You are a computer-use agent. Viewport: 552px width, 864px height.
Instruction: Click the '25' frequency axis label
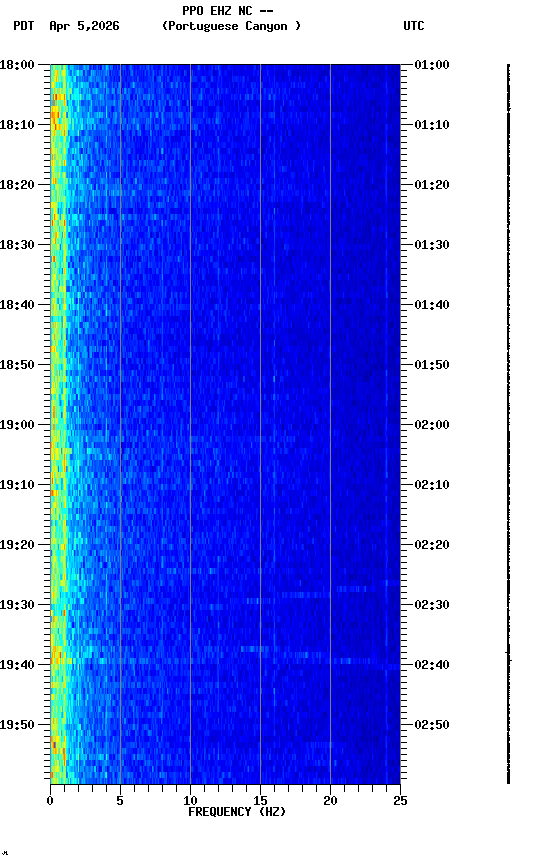400,801
